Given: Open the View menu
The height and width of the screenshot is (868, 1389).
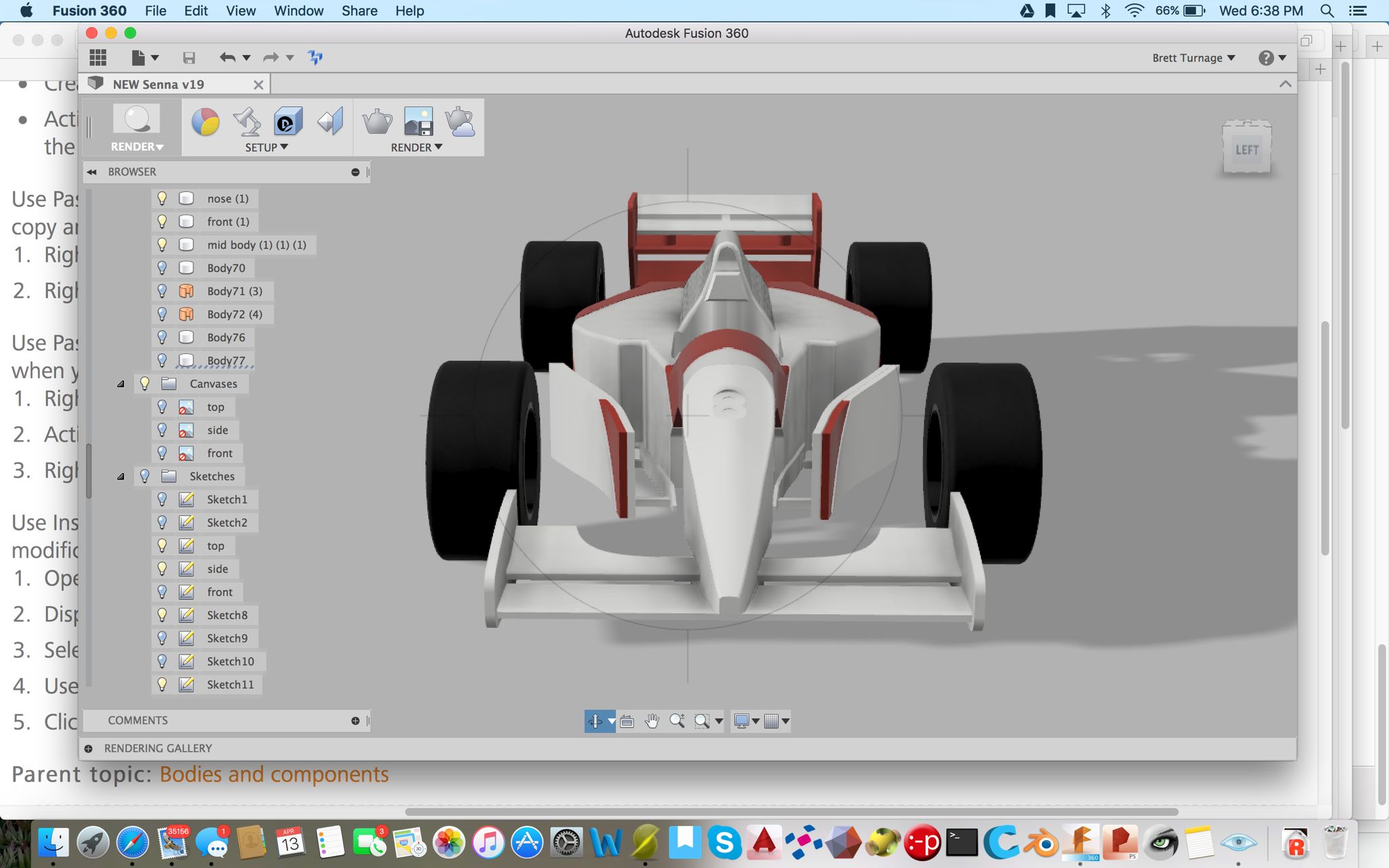Looking at the screenshot, I should (241, 11).
